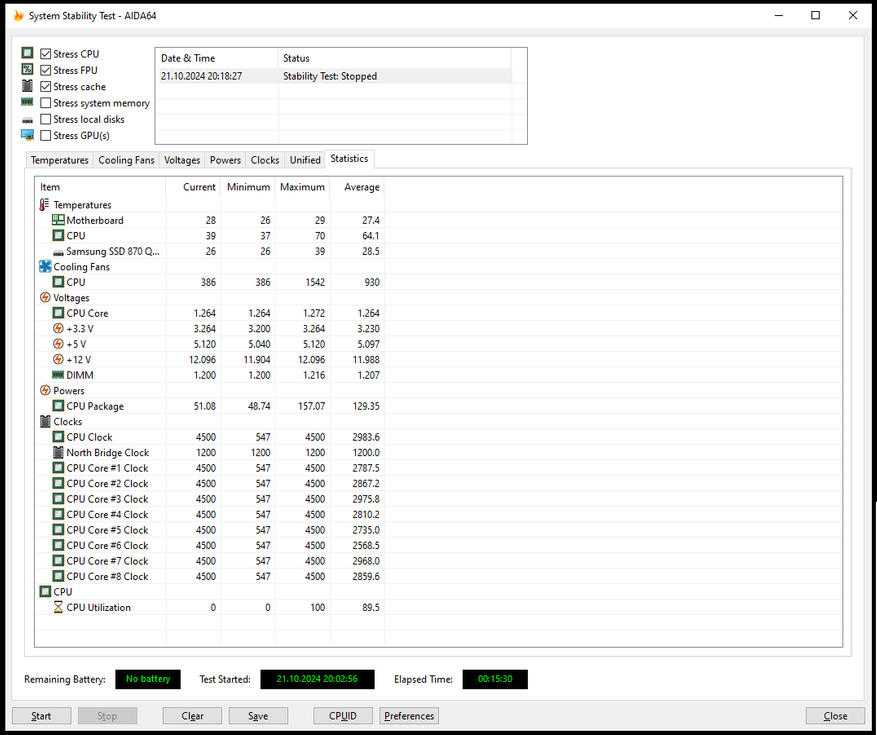
Task: Click the CPU Core voltage icon
Action: 58,313
